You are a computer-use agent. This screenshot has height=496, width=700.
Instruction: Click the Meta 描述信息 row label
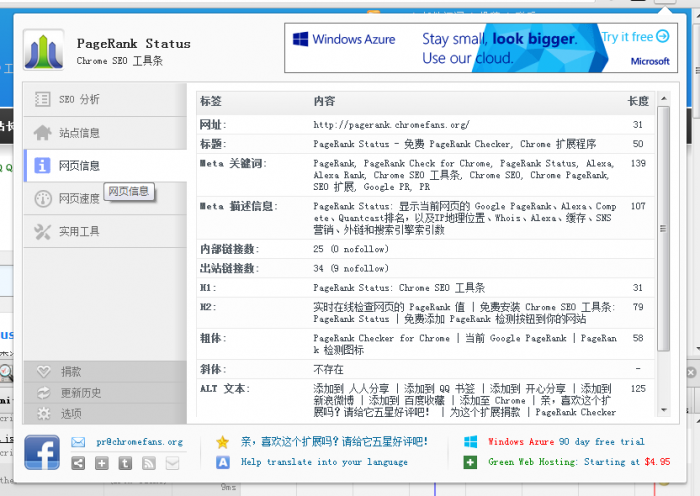238,206
